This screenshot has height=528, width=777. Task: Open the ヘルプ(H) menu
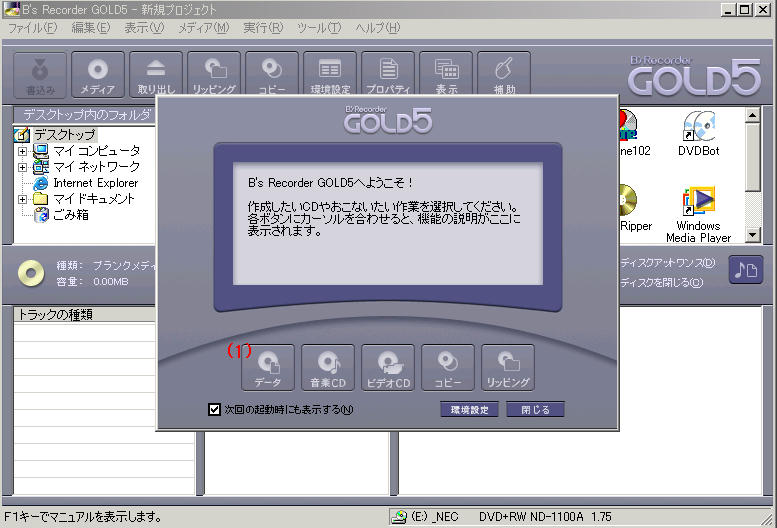(378, 28)
